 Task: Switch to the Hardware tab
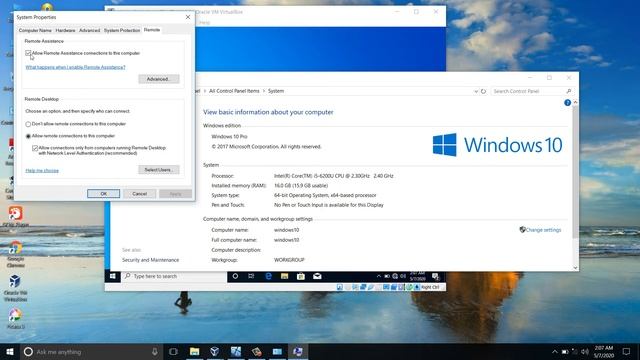(65, 30)
